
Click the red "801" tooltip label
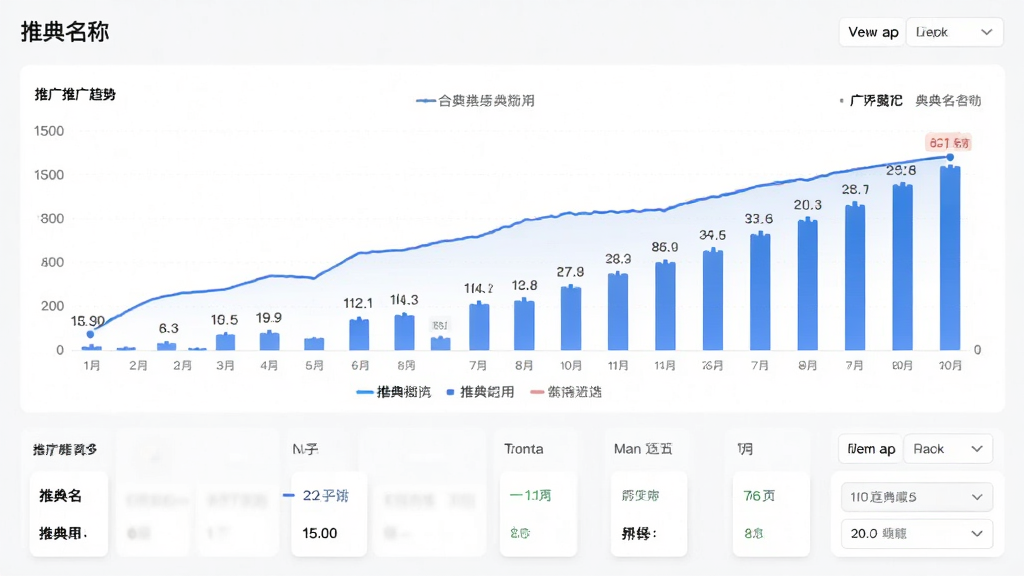(x=949, y=142)
